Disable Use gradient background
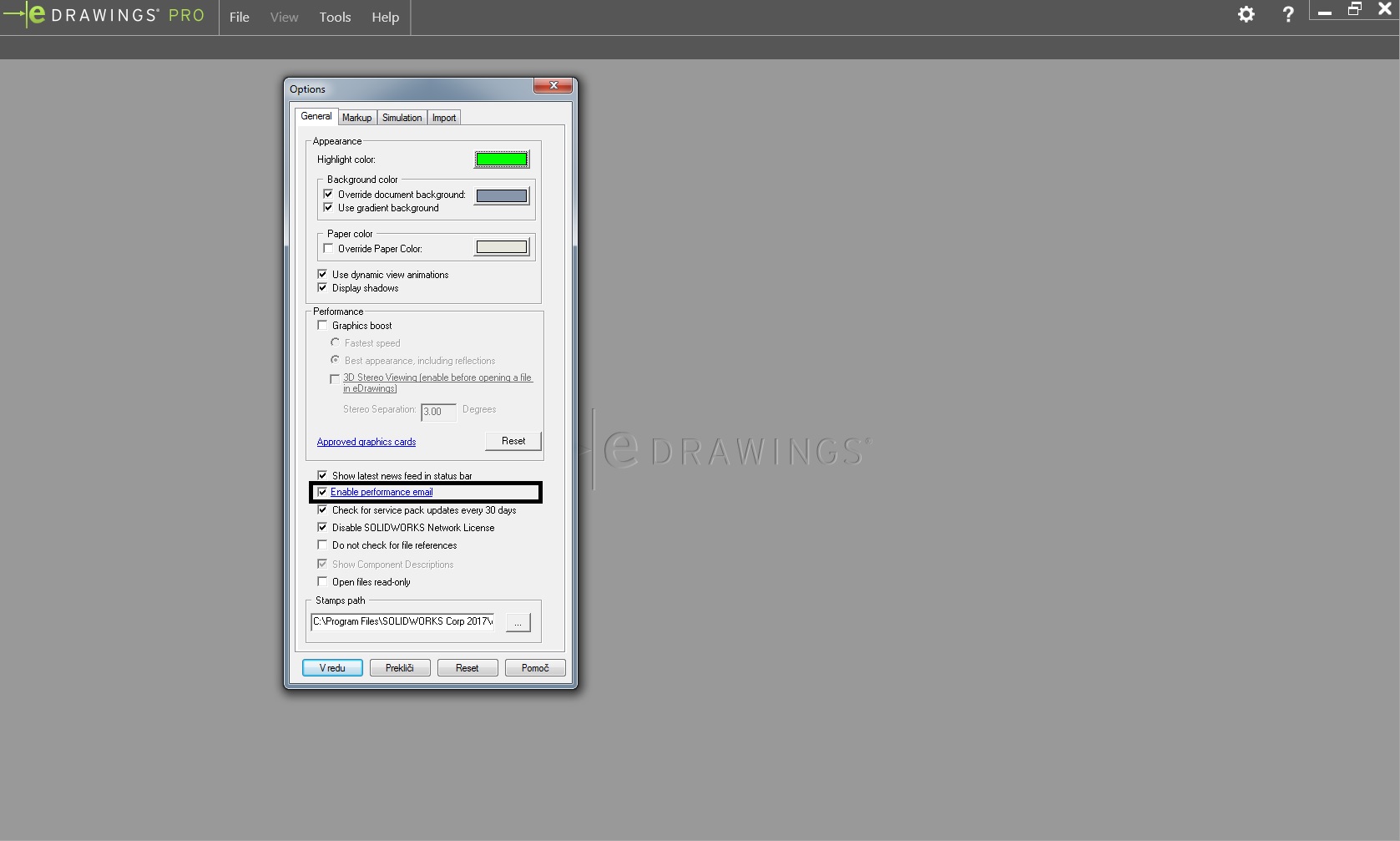The image size is (1400, 841). pos(329,208)
